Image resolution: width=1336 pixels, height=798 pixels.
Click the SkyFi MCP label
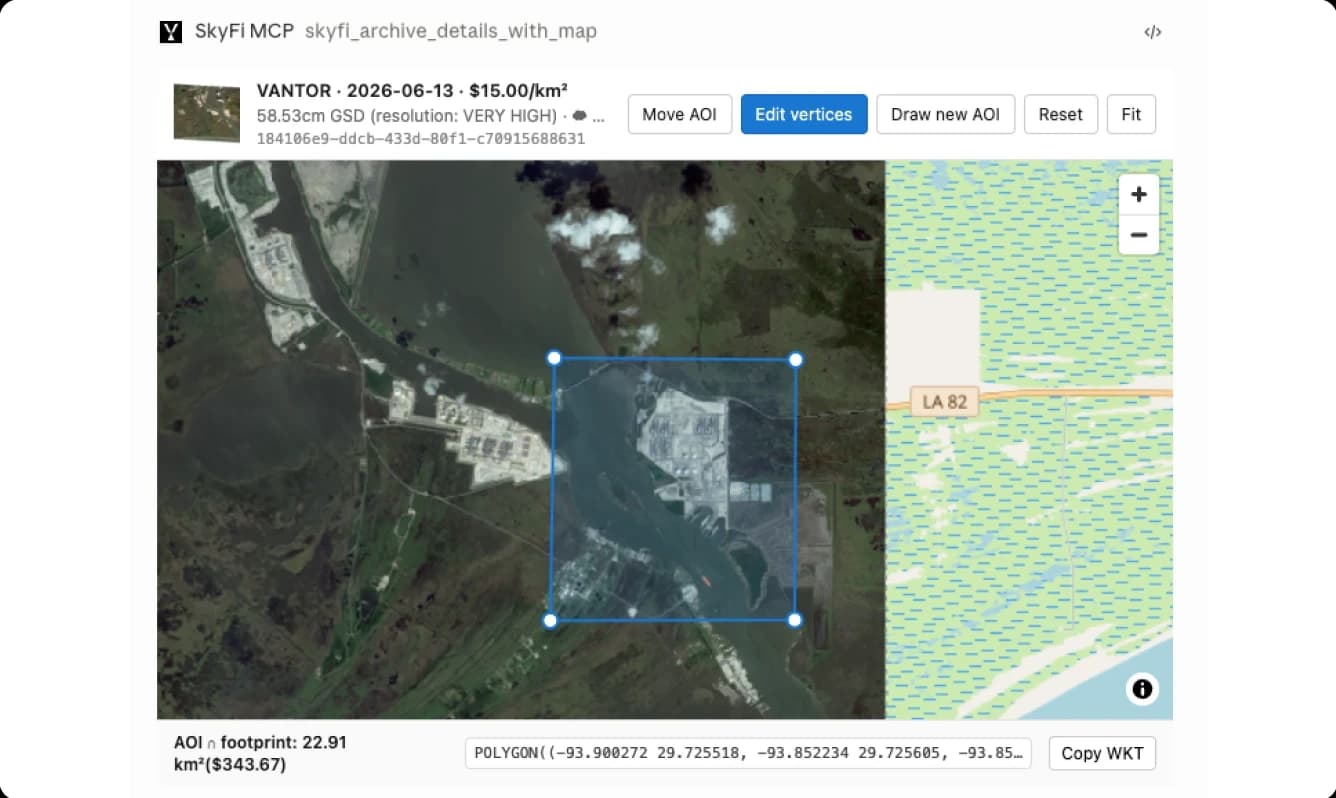click(x=244, y=31)
